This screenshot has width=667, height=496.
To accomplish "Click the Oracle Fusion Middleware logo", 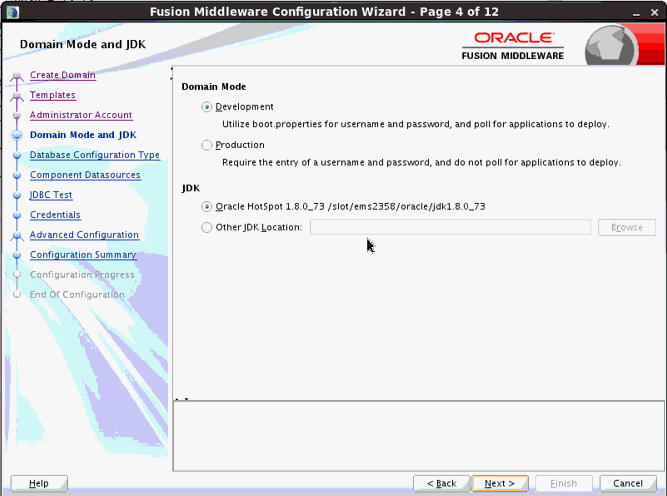I will pyautogui.click(x=513, y=46).
